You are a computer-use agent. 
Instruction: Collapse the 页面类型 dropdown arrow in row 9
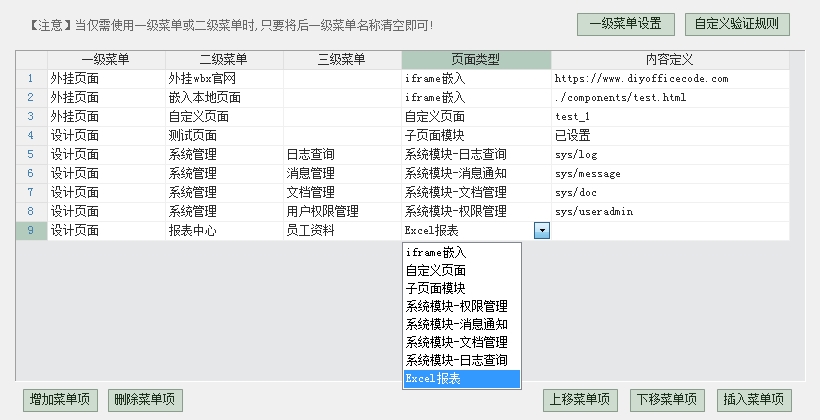(x=542, y=230)
